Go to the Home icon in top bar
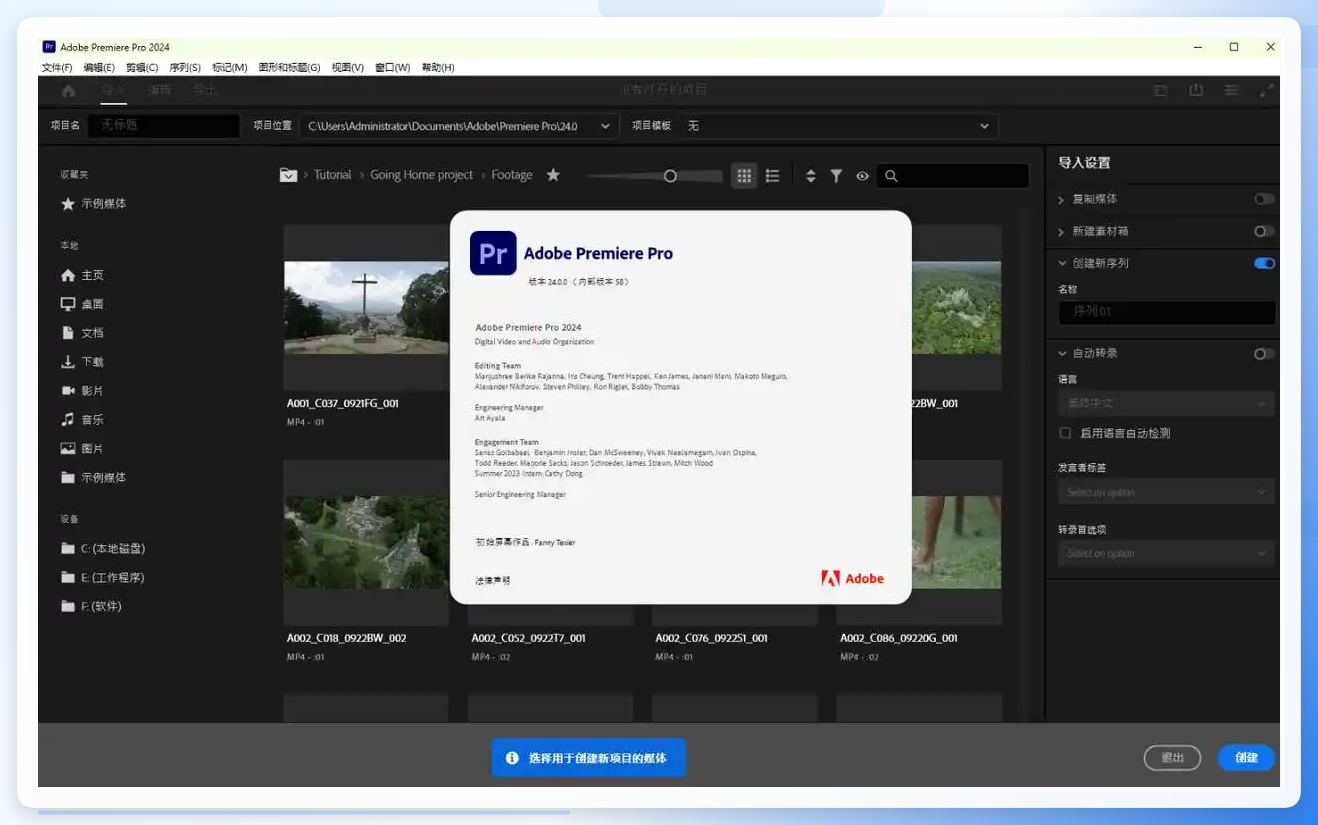Image resolution: width=1318 pixels, height=825 pixels. [68, 90]
